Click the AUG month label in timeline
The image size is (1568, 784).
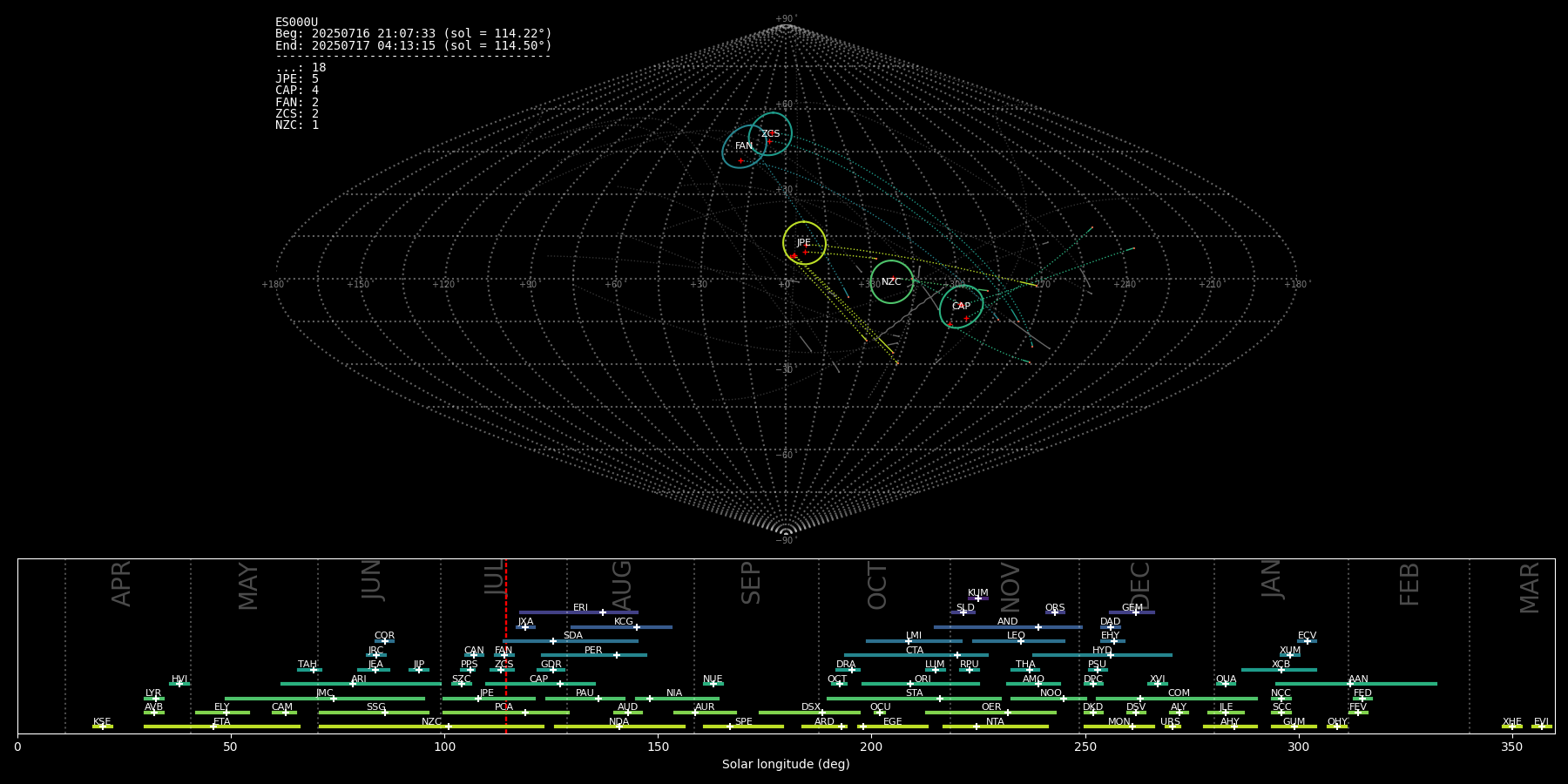tap(622, 585)
